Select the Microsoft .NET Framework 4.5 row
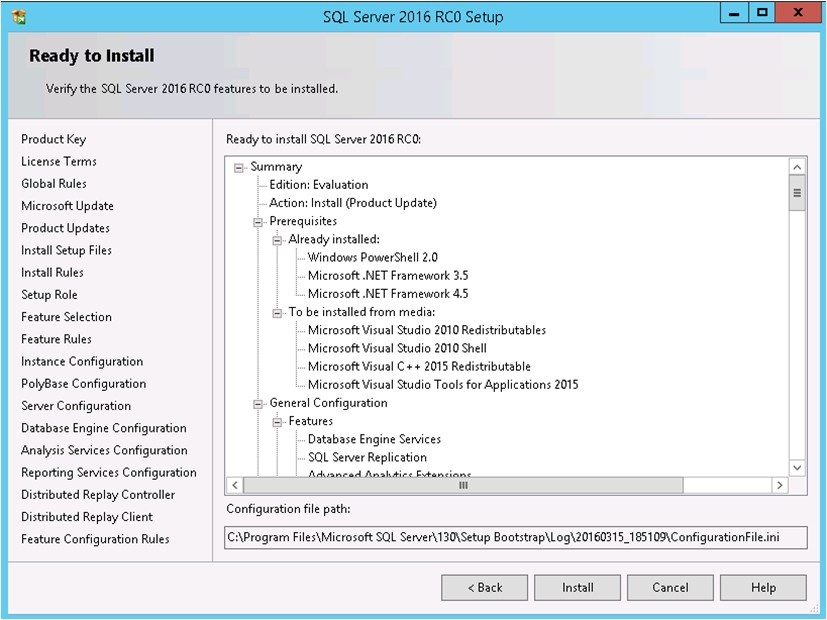The image size is (827, 620). click(388, 294)
